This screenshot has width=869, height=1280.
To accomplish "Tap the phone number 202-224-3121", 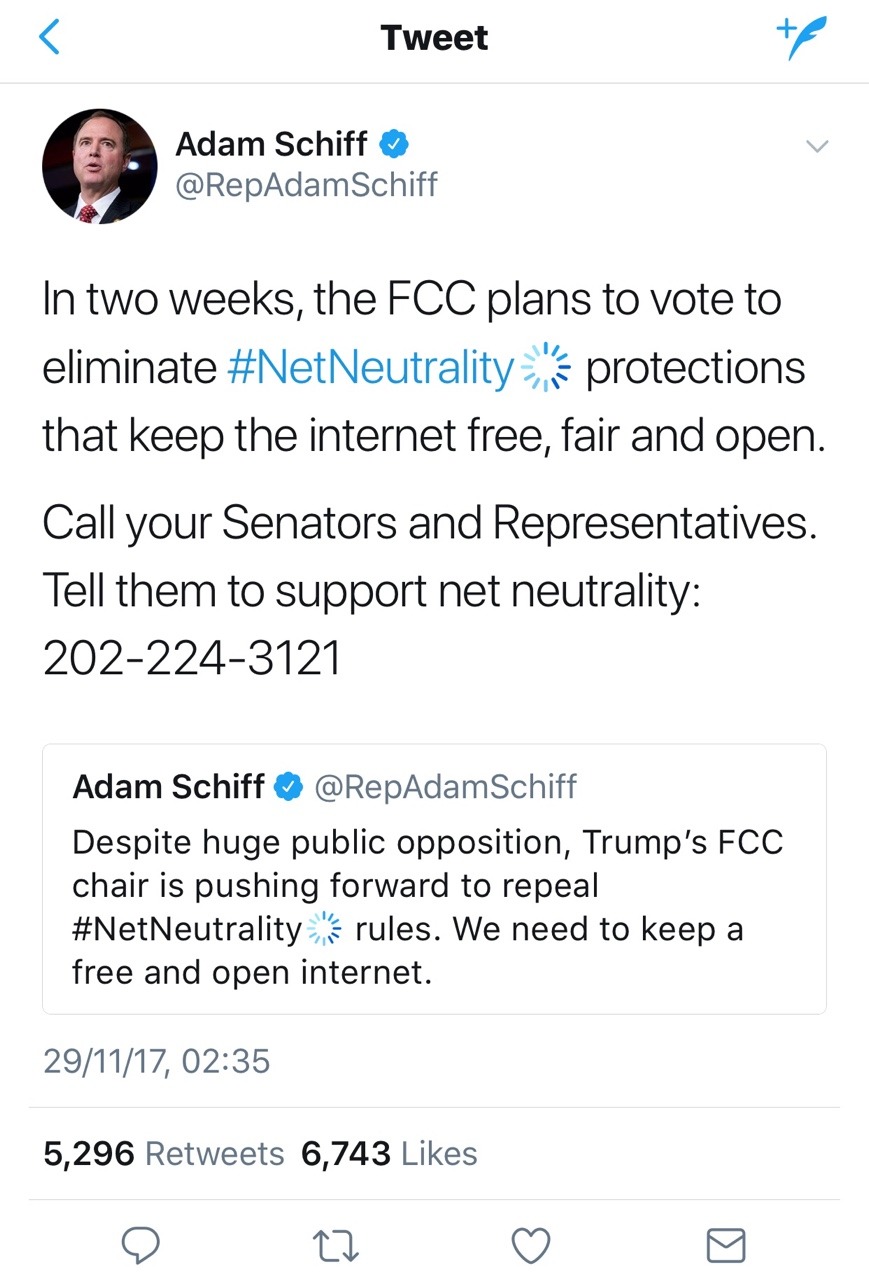I will (x=192, y=656).
